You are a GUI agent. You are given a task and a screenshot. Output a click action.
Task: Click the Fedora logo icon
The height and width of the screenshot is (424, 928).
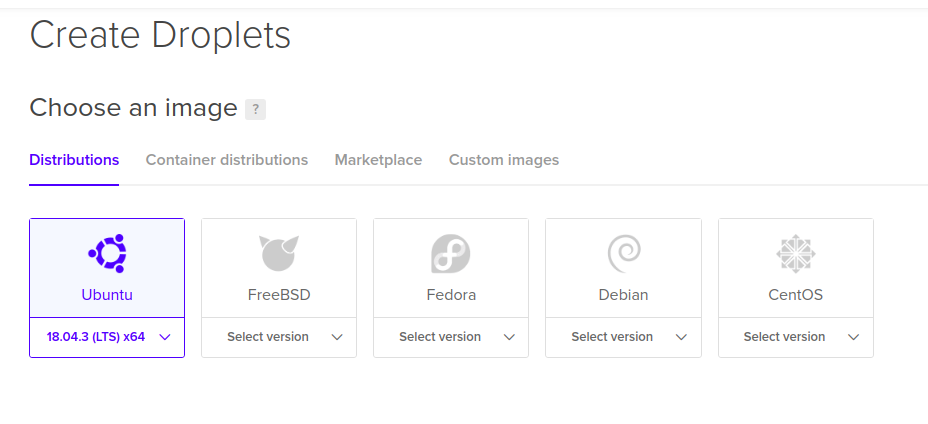point(451,254)
